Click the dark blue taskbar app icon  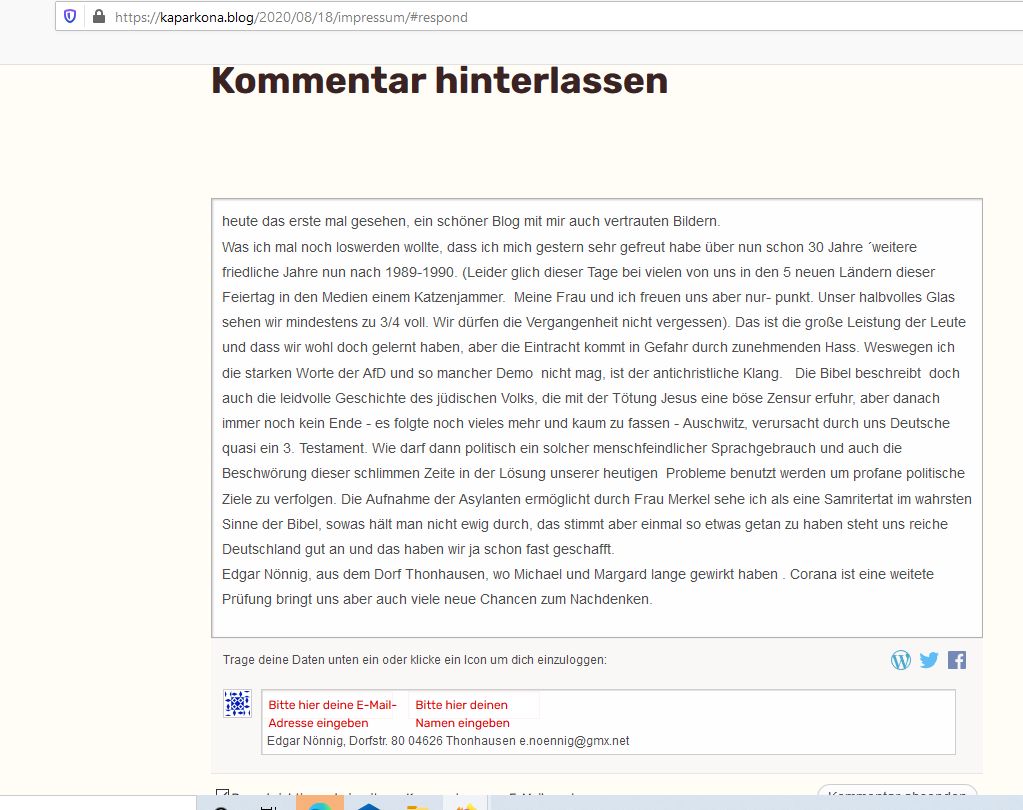pyautogui.click(x=368, y=803)
